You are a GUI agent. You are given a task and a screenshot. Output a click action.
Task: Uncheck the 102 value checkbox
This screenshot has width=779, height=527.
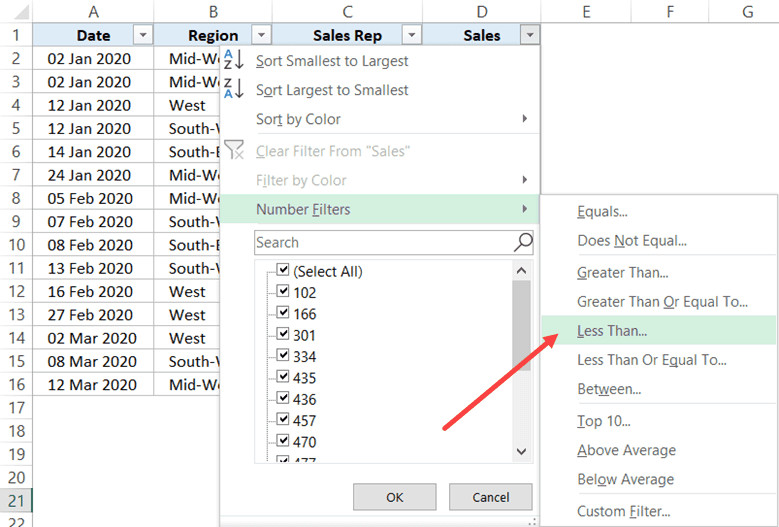[x=283, y=292]
